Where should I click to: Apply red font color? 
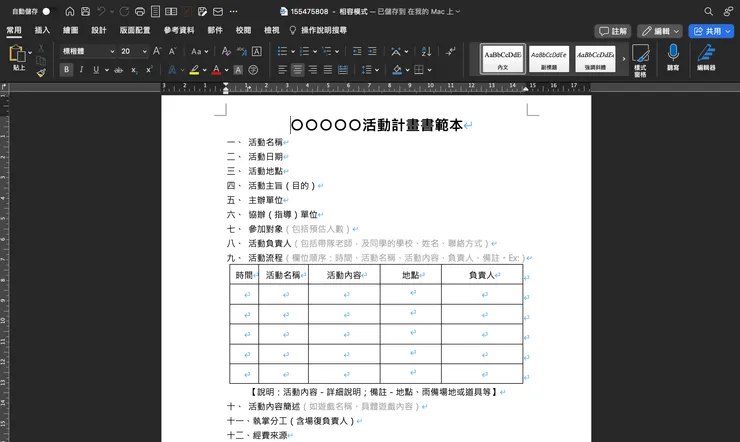217,70
